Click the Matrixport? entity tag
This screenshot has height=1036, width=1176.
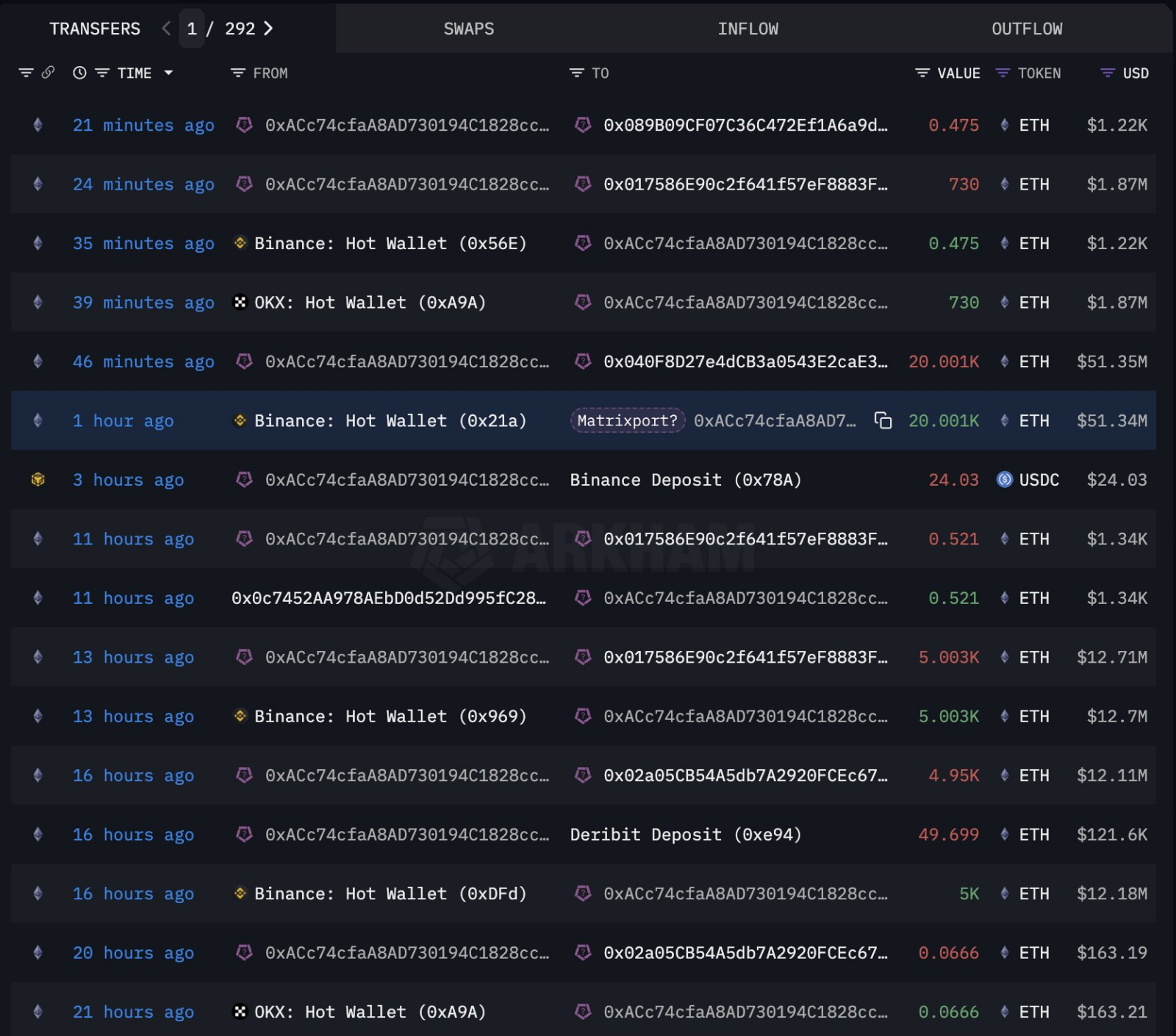coord(628,421)
